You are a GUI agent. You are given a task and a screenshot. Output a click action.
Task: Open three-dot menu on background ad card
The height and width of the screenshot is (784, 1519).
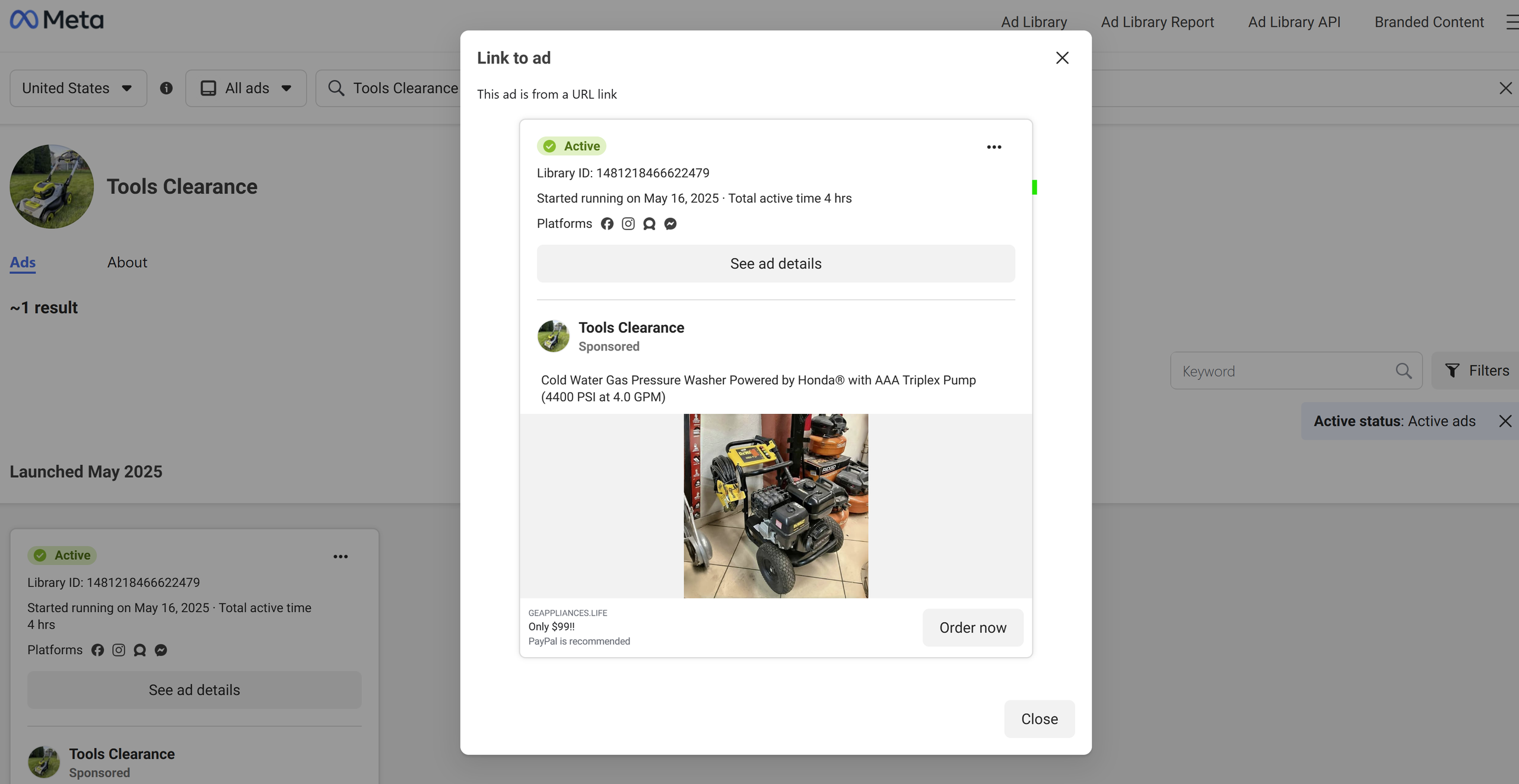coord(341,556)
